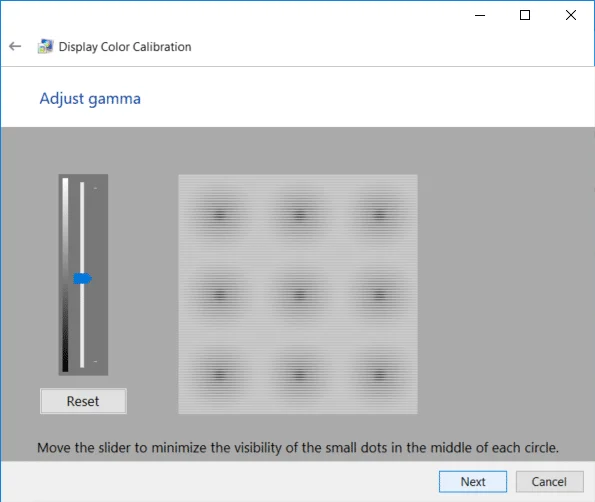This screenshot has width=595, height=502.
Task: Proceed with the Next button
Action: (473, 482)
